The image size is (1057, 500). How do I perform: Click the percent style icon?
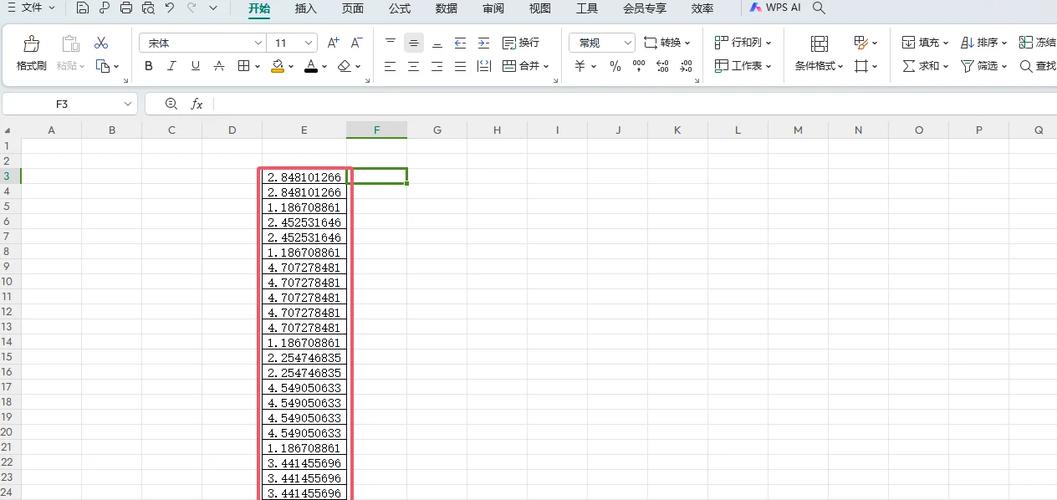(615, 66)
